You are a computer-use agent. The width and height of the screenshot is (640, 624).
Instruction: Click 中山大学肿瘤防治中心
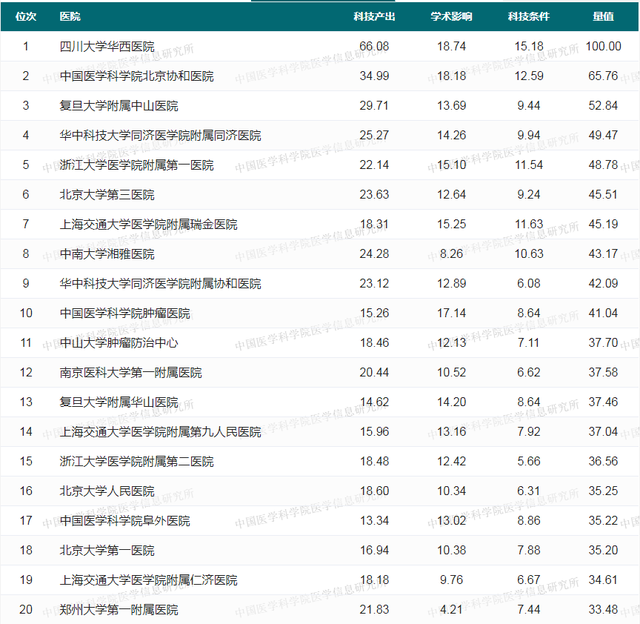[119, 343]
